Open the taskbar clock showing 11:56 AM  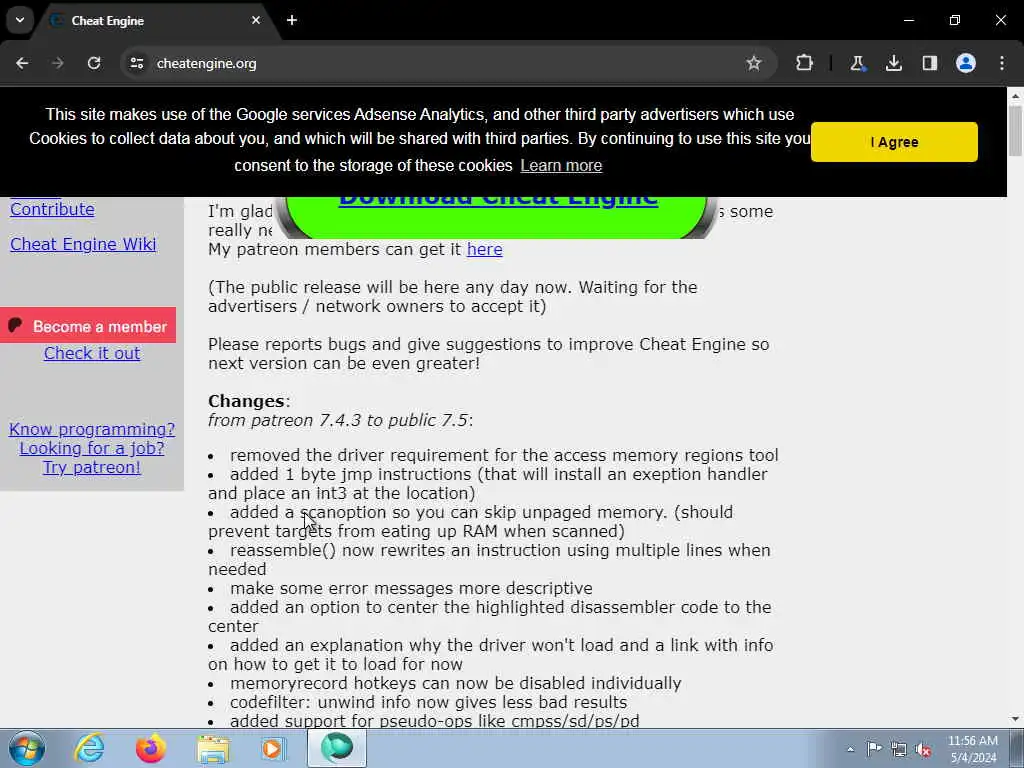(973, 749)
